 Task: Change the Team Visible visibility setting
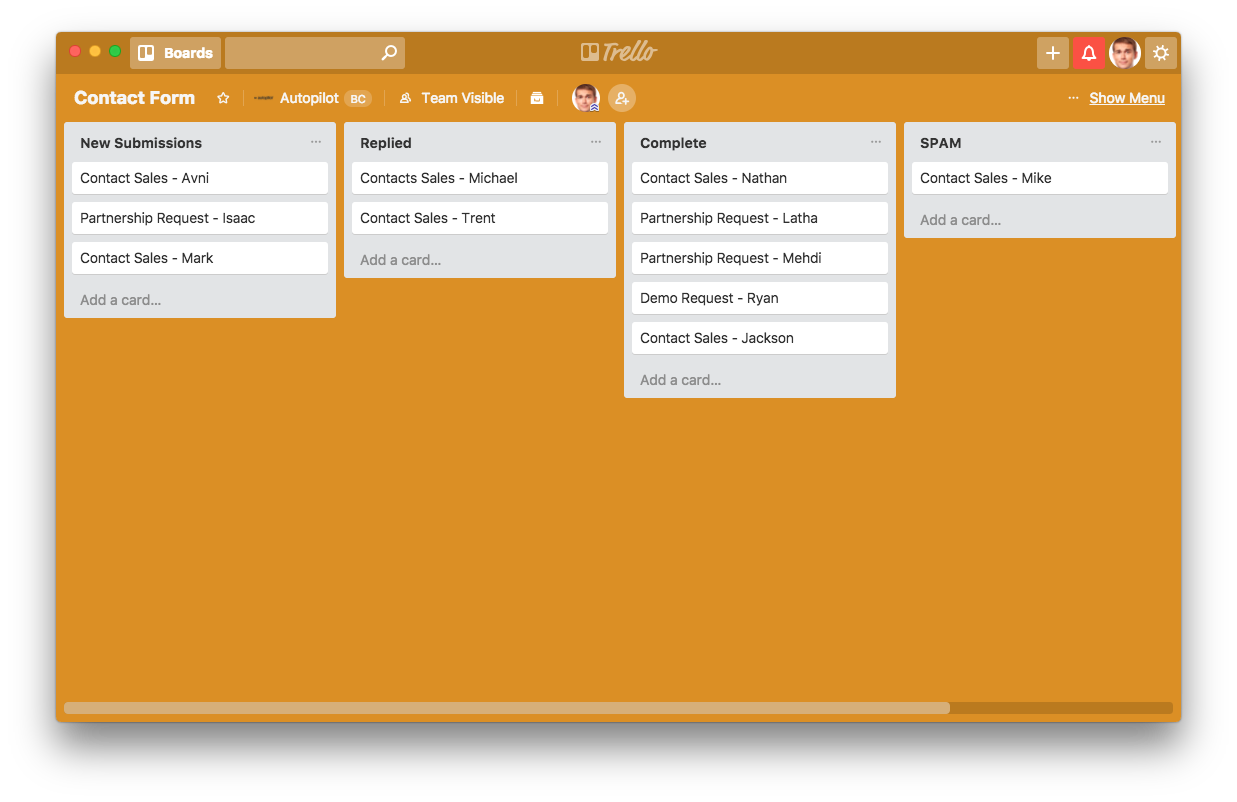pyautogui.click(x=451, y=98)
